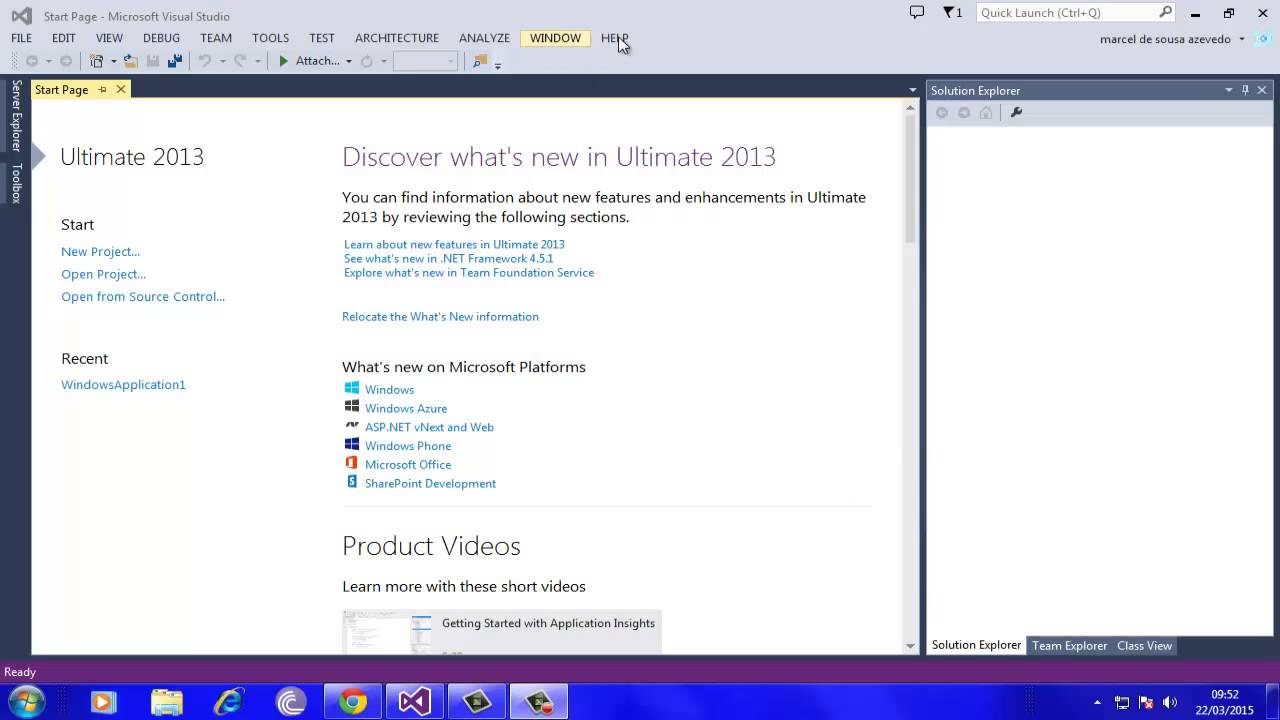Click the taskbar volume speaker icon

[1169, 702]
